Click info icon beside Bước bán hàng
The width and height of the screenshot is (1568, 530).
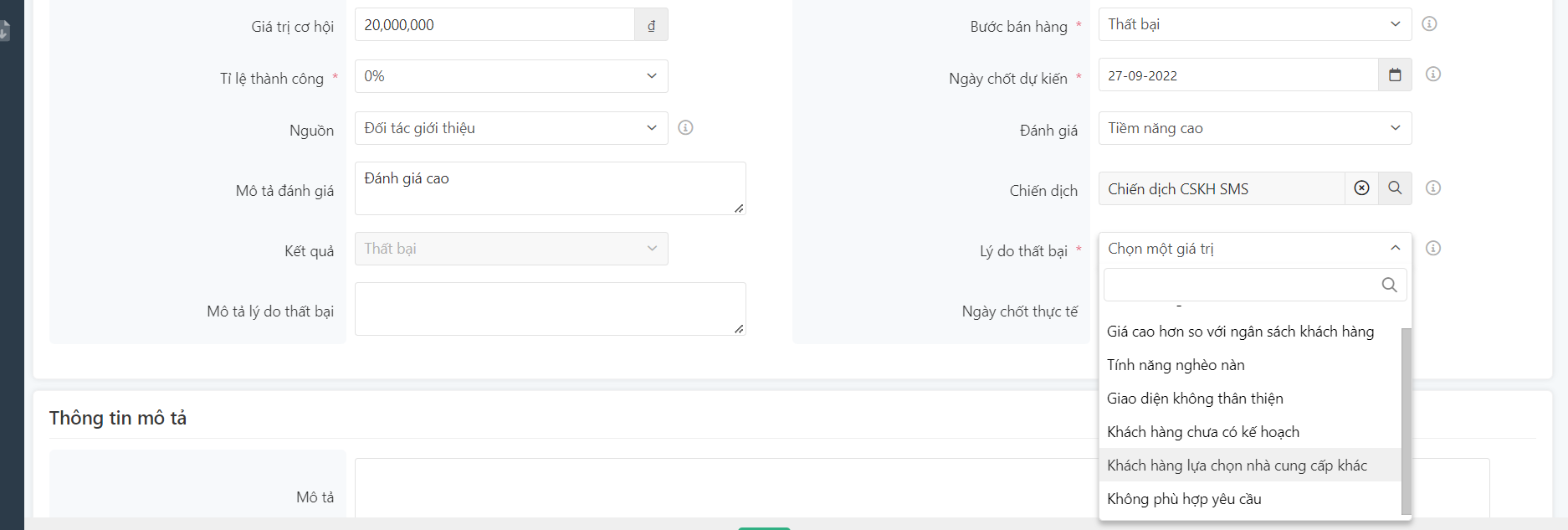point(1429,23)
